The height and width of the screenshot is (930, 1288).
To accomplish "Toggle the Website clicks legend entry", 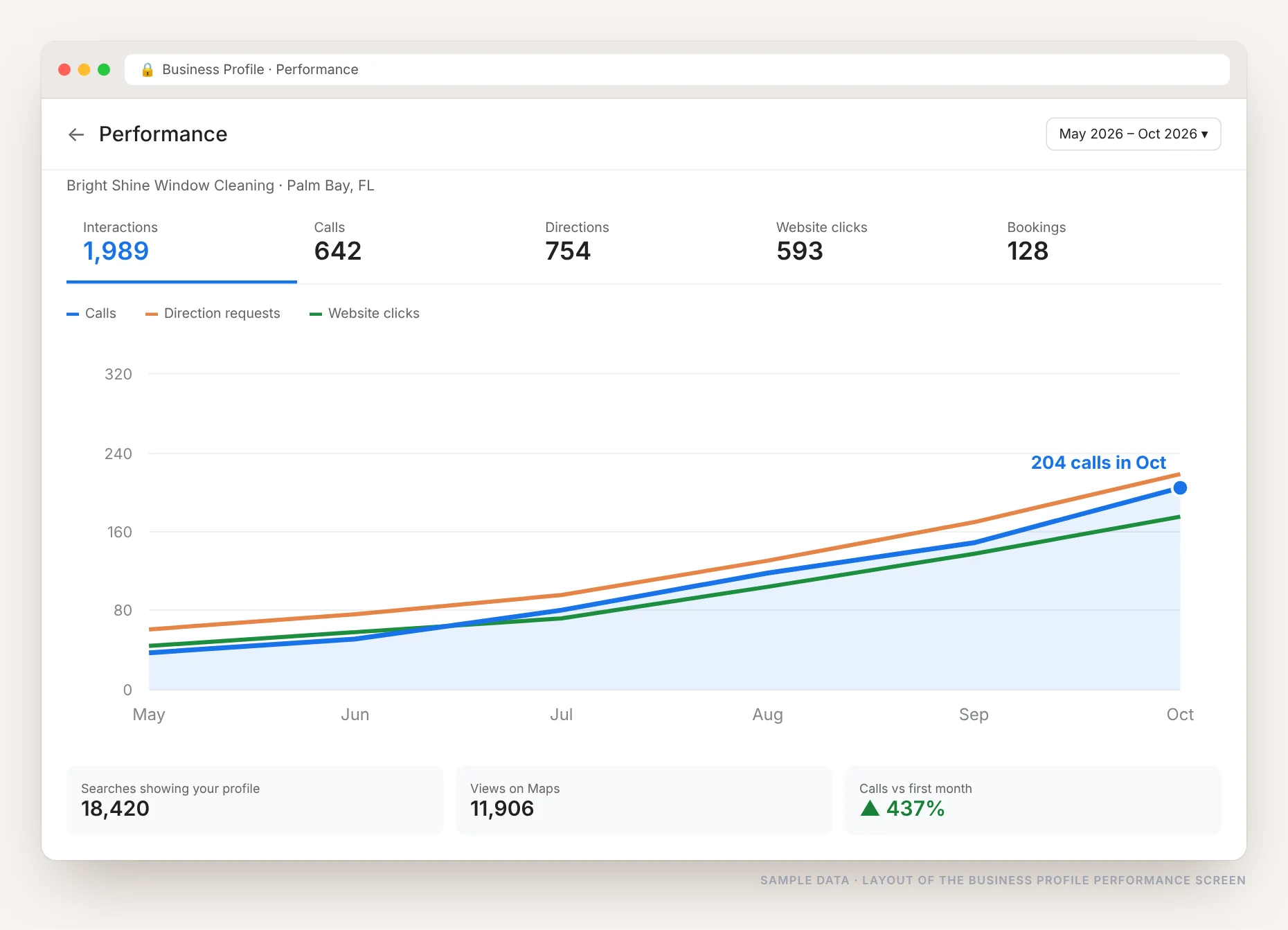I will (x=364, y=313).
